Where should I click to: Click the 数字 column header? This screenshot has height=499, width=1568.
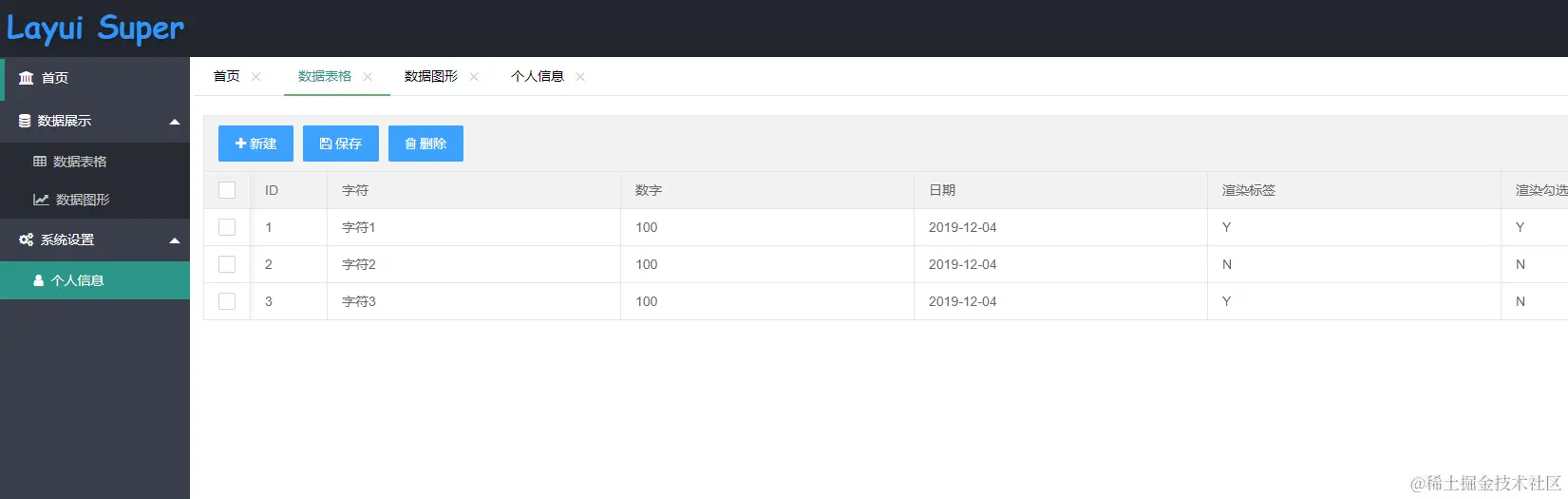coord(767,190)
